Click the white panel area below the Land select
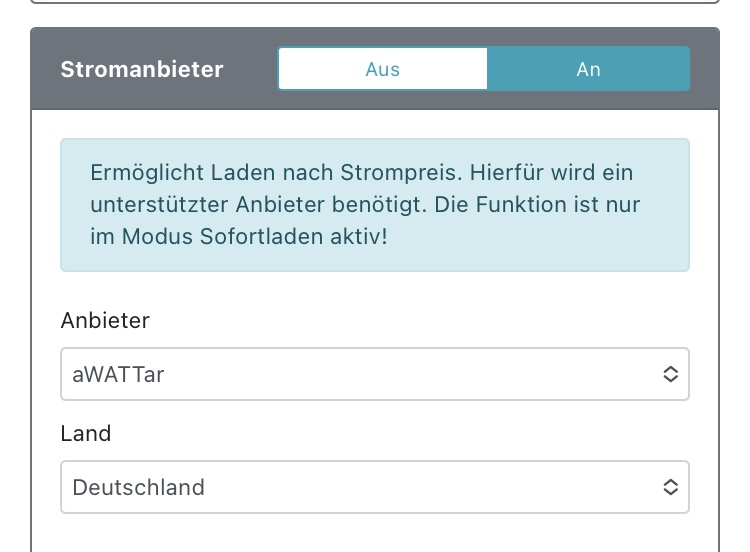750x552 pixels. pyautogui.click(x=375, y=533)
